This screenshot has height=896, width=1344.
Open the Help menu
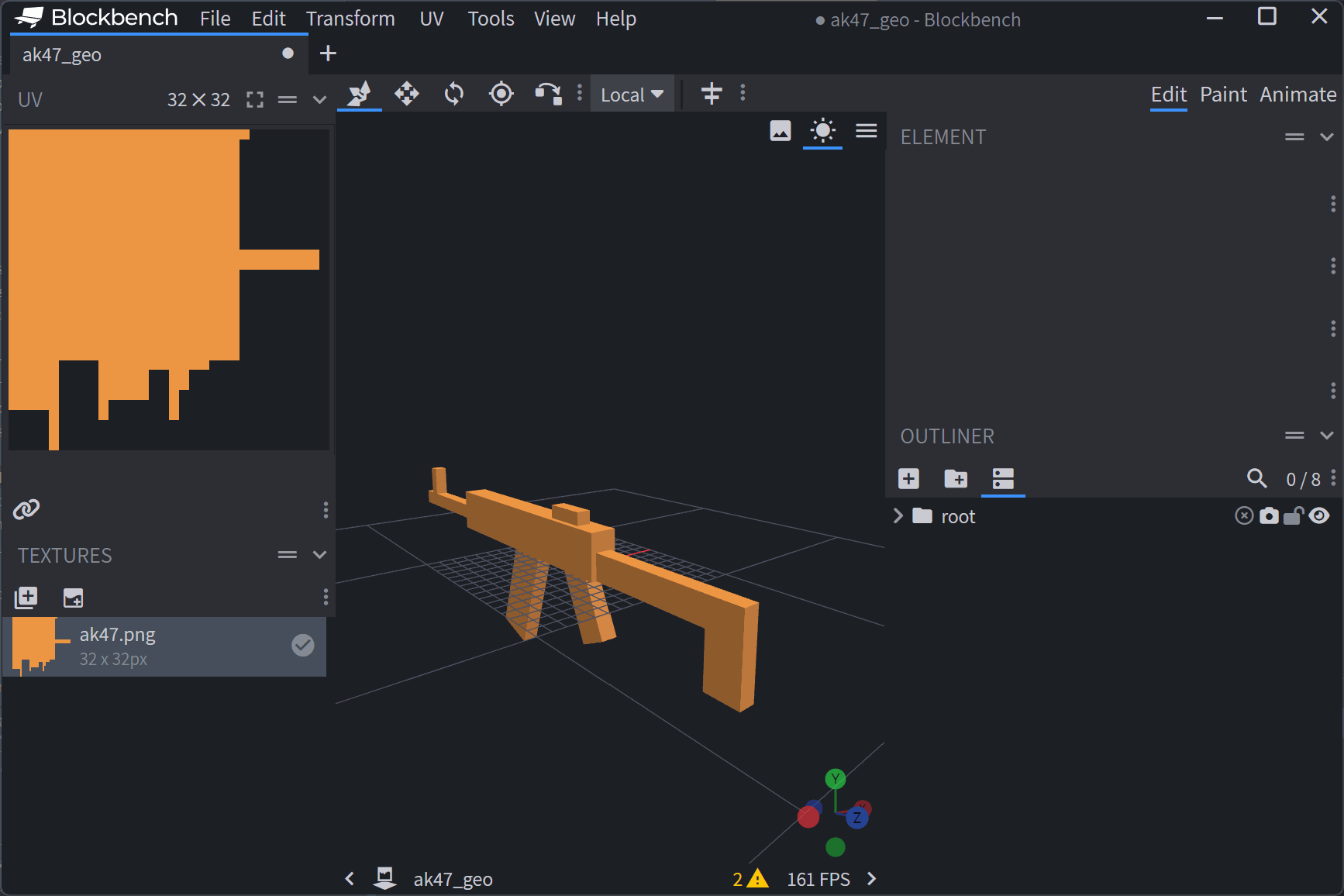(616, 19)
